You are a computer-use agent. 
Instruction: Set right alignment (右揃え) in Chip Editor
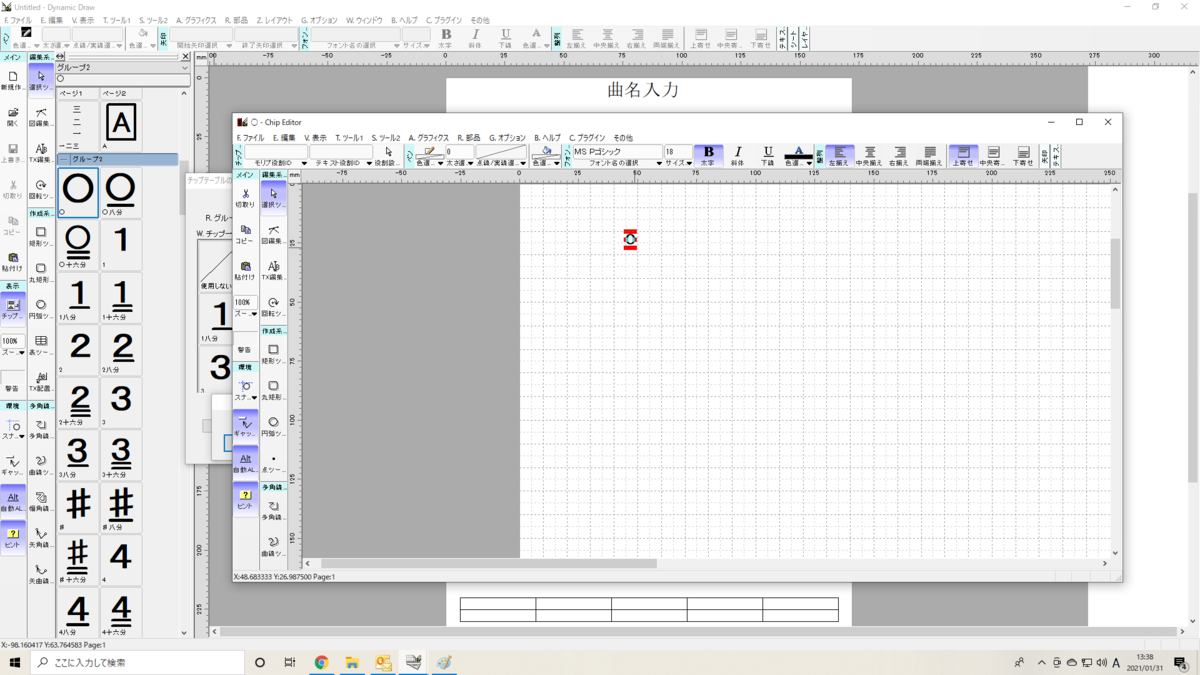click(x=900, y=155)
